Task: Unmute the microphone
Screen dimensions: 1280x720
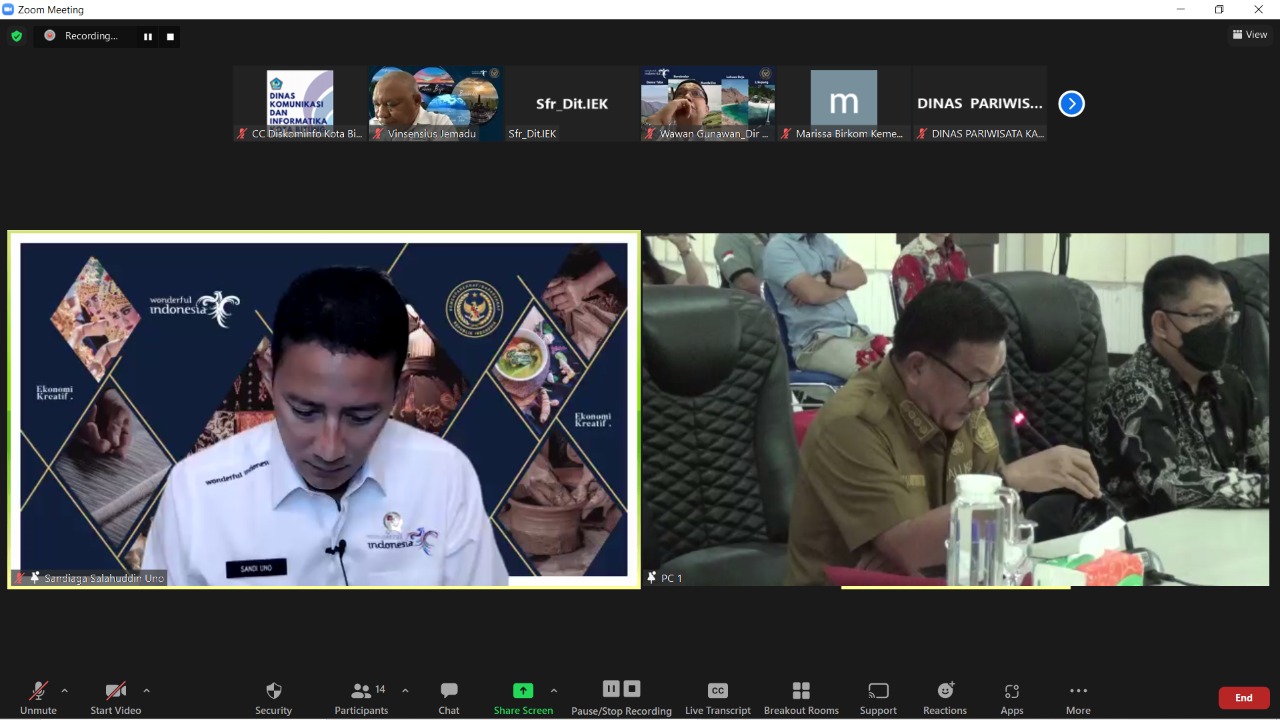Action: [x=38, y=697]
